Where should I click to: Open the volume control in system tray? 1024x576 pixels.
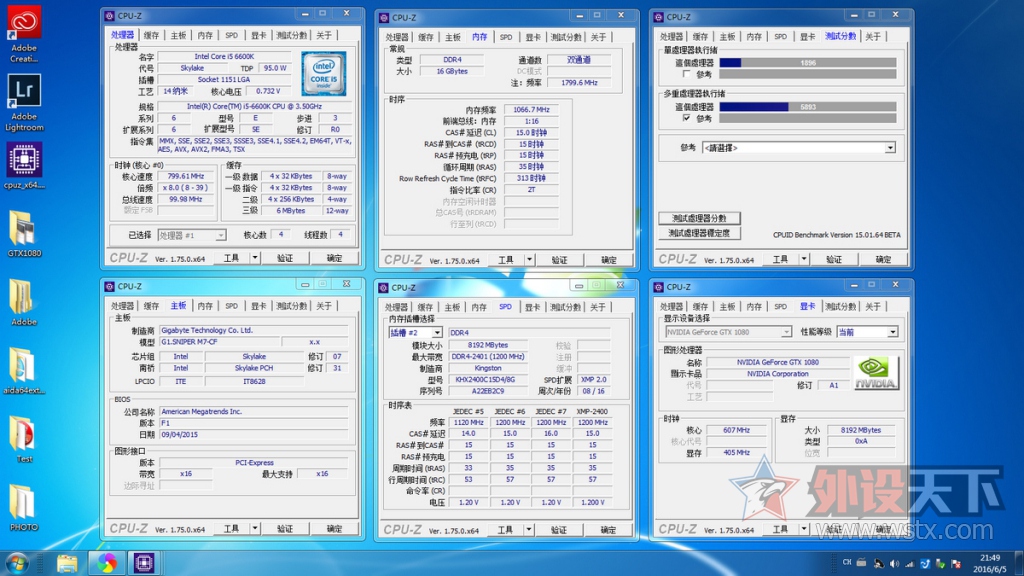point(893,563)
